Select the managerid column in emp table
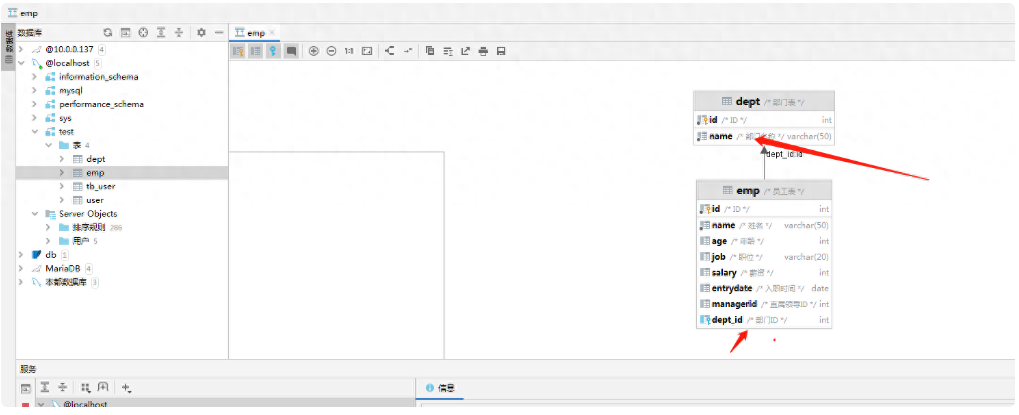Viewport: 1019px width, 415px height. coord(764,304)
